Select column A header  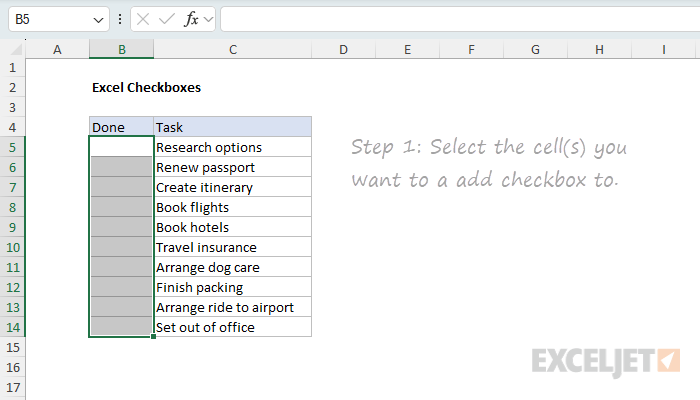click(x=57, y=50)
